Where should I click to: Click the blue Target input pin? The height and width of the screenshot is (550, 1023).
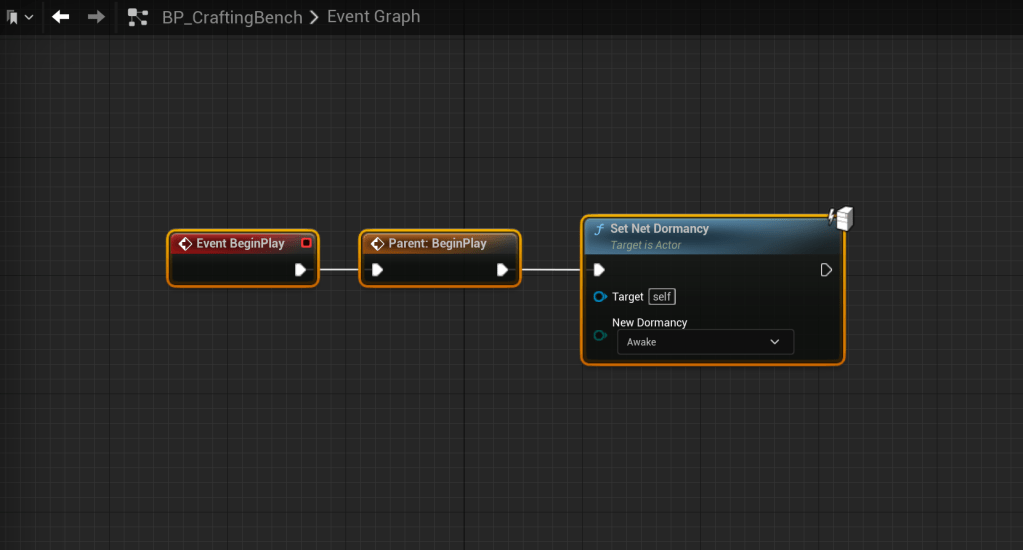click(x=600, y=297)
